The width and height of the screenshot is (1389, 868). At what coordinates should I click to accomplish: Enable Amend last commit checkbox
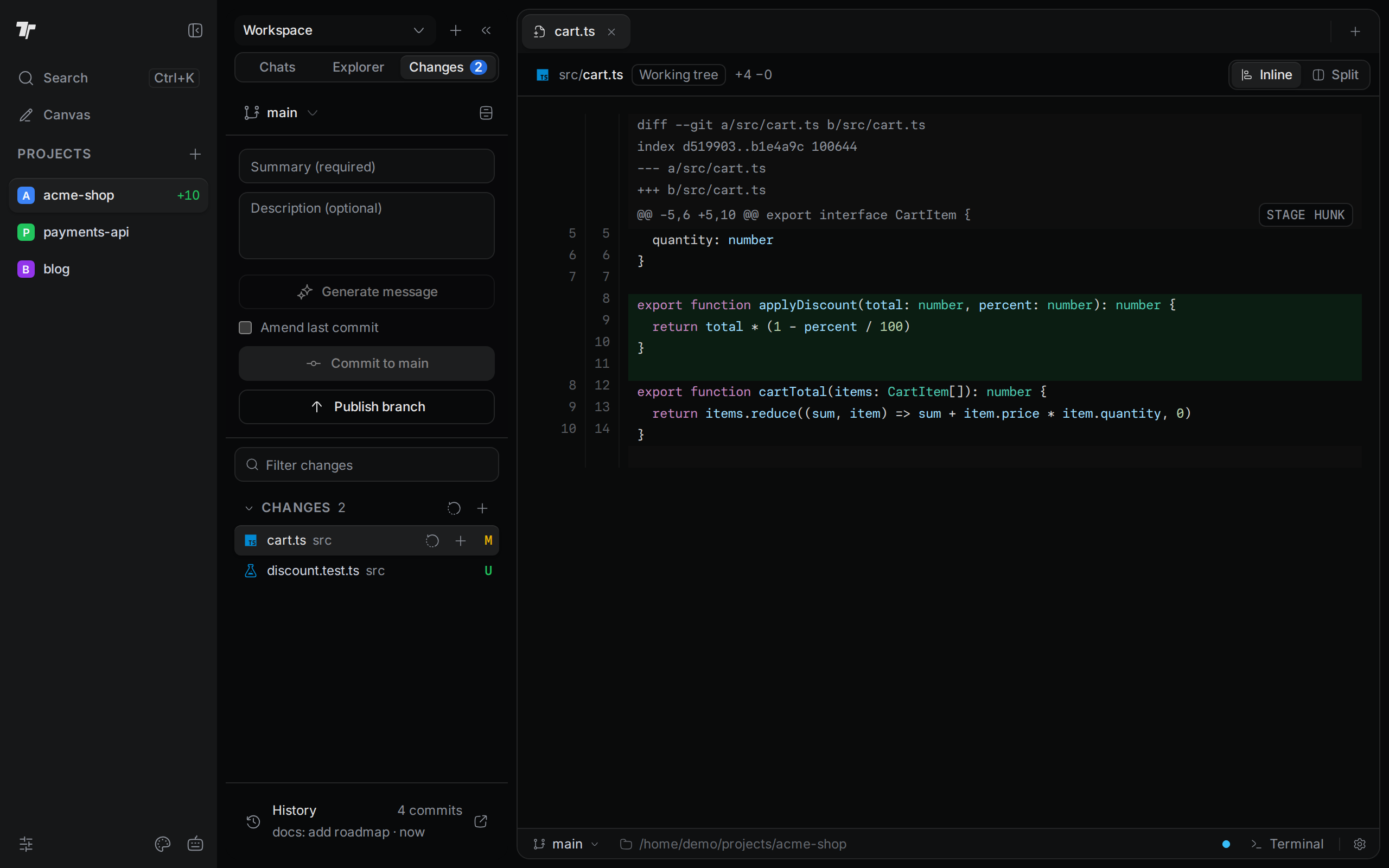coord(245,327)
